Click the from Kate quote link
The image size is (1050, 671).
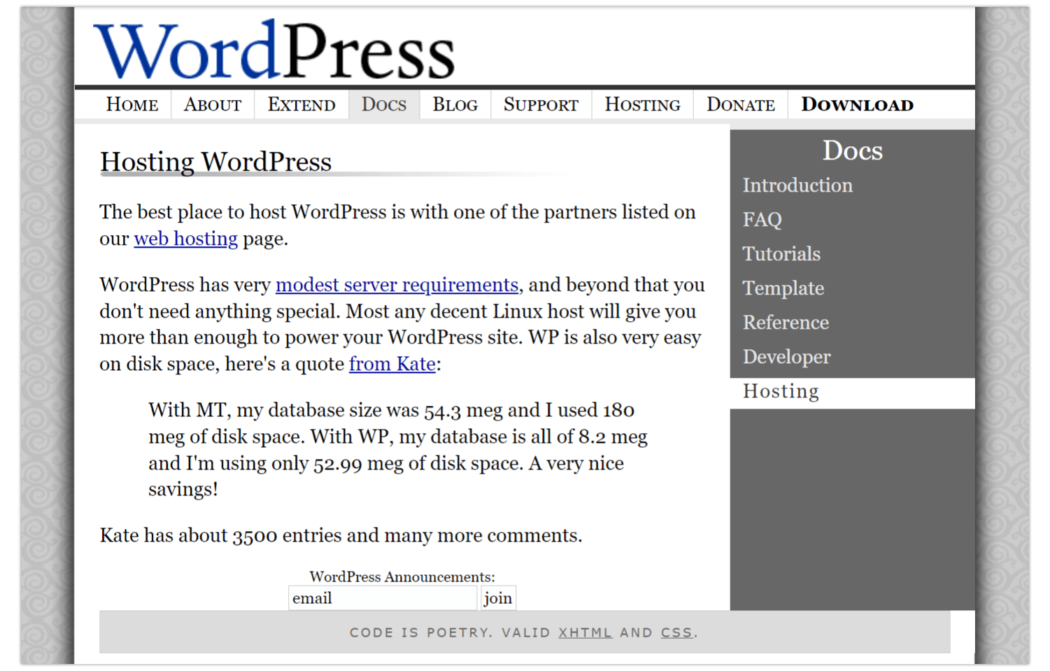point(392,364)
